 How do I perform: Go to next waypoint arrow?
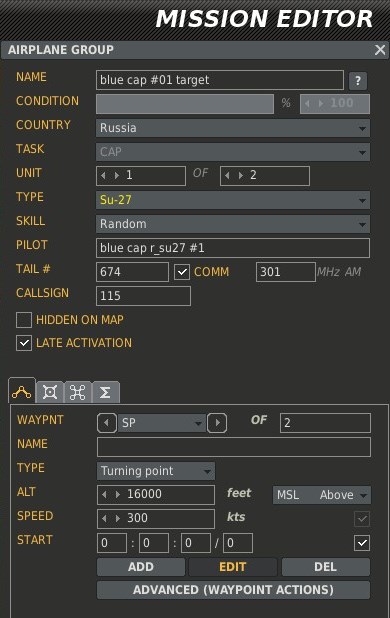tap(217, 423)
